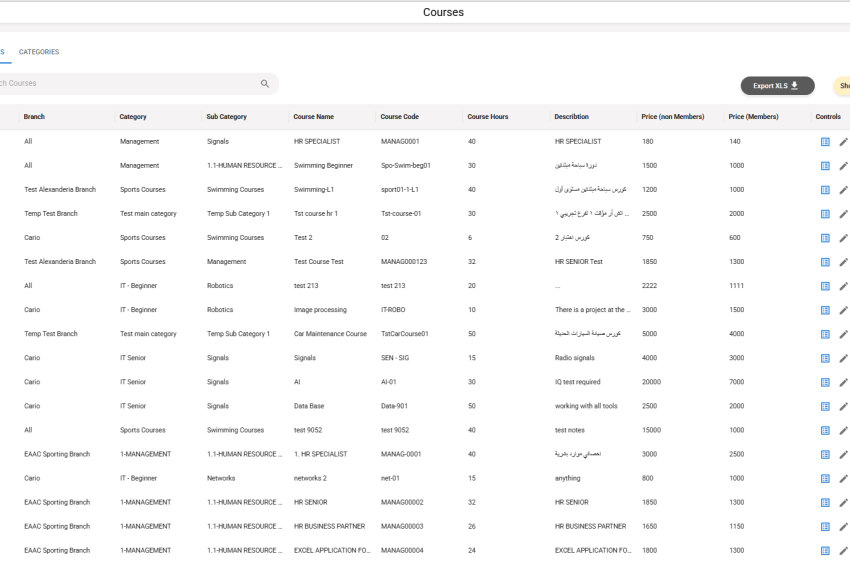Select course name Tst course hr 1
Viewport: 850px width, 565px height.
(x=315, y=214)
